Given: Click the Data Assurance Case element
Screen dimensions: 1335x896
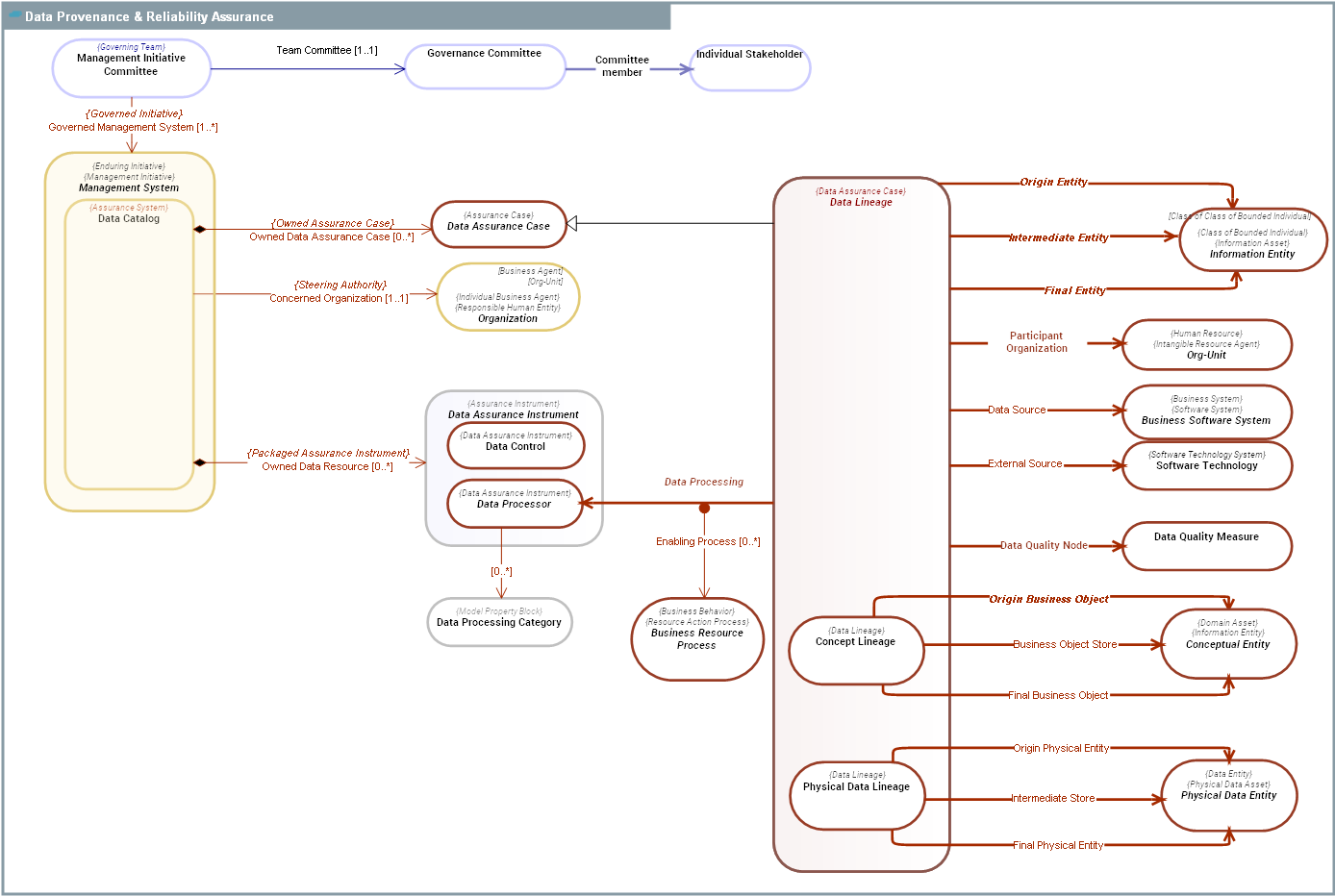Looking at the screenshot, I should click(498, 223).
